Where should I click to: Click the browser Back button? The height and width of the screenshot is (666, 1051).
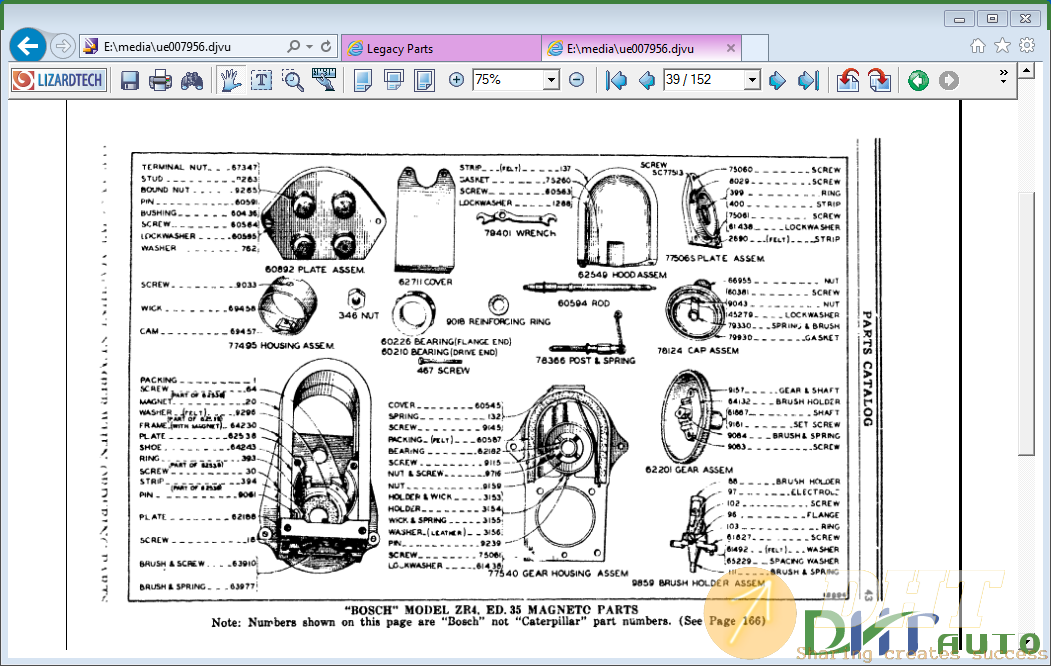27,46
